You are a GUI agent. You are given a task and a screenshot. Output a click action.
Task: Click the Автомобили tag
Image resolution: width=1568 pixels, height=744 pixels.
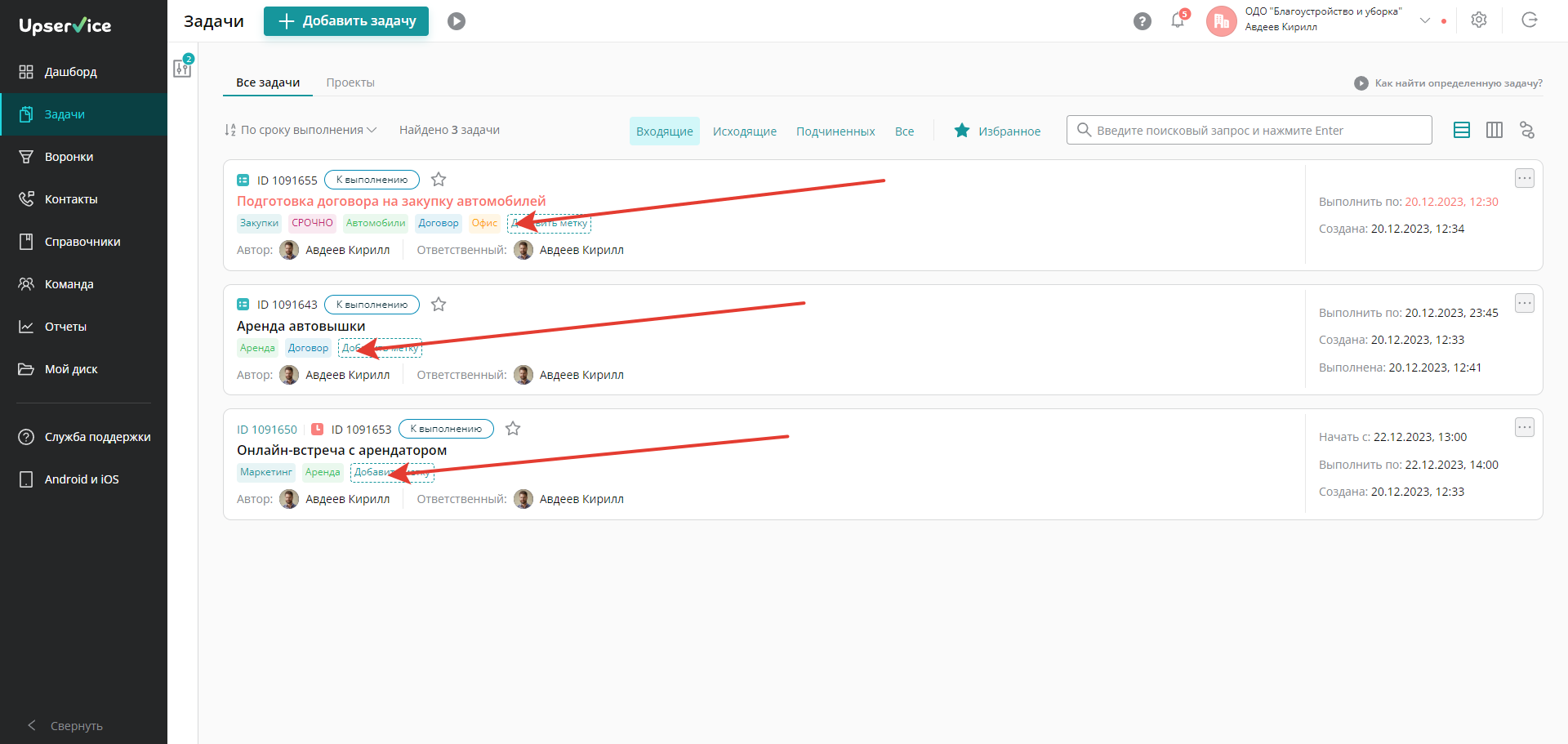click(x=376, y=223)
